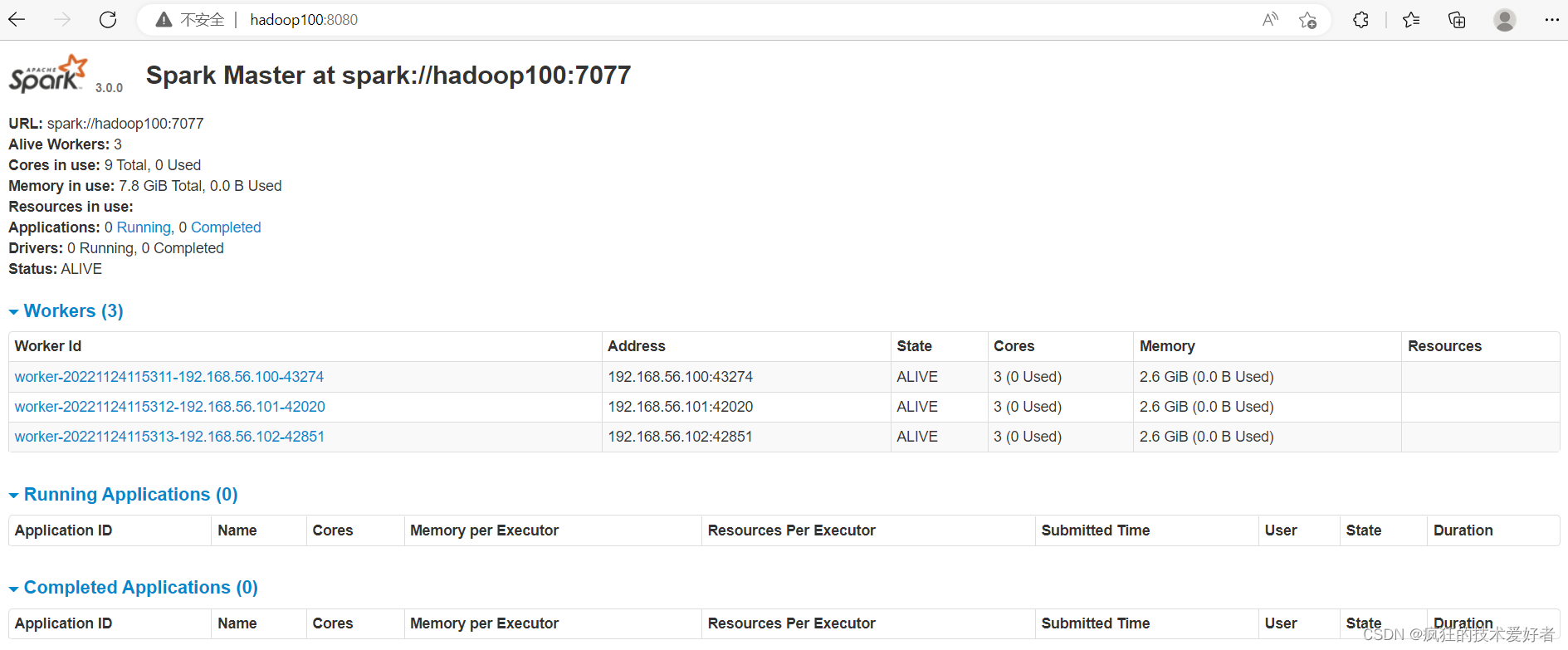Open the collections icon
This screenshot has height=650, width=1568.
[1457, 20]
